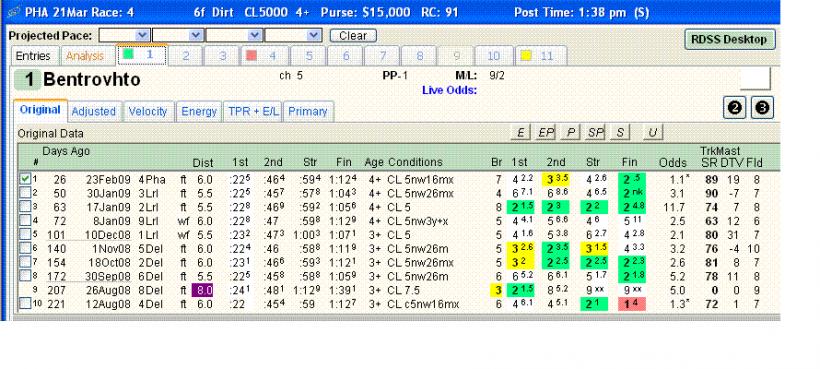Open the Velocity tab
The image size is (820, 369).
(148, 111)
